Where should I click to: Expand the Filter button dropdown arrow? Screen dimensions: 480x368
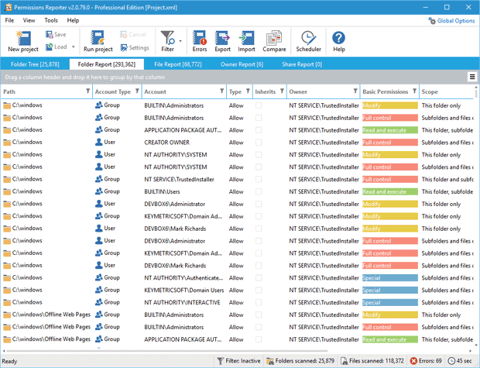[180, 41]
